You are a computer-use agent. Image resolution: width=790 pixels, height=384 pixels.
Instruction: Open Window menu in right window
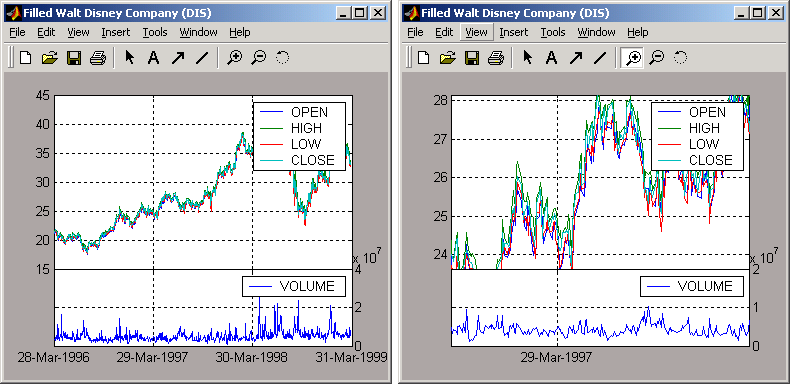[x=597, y=32]
